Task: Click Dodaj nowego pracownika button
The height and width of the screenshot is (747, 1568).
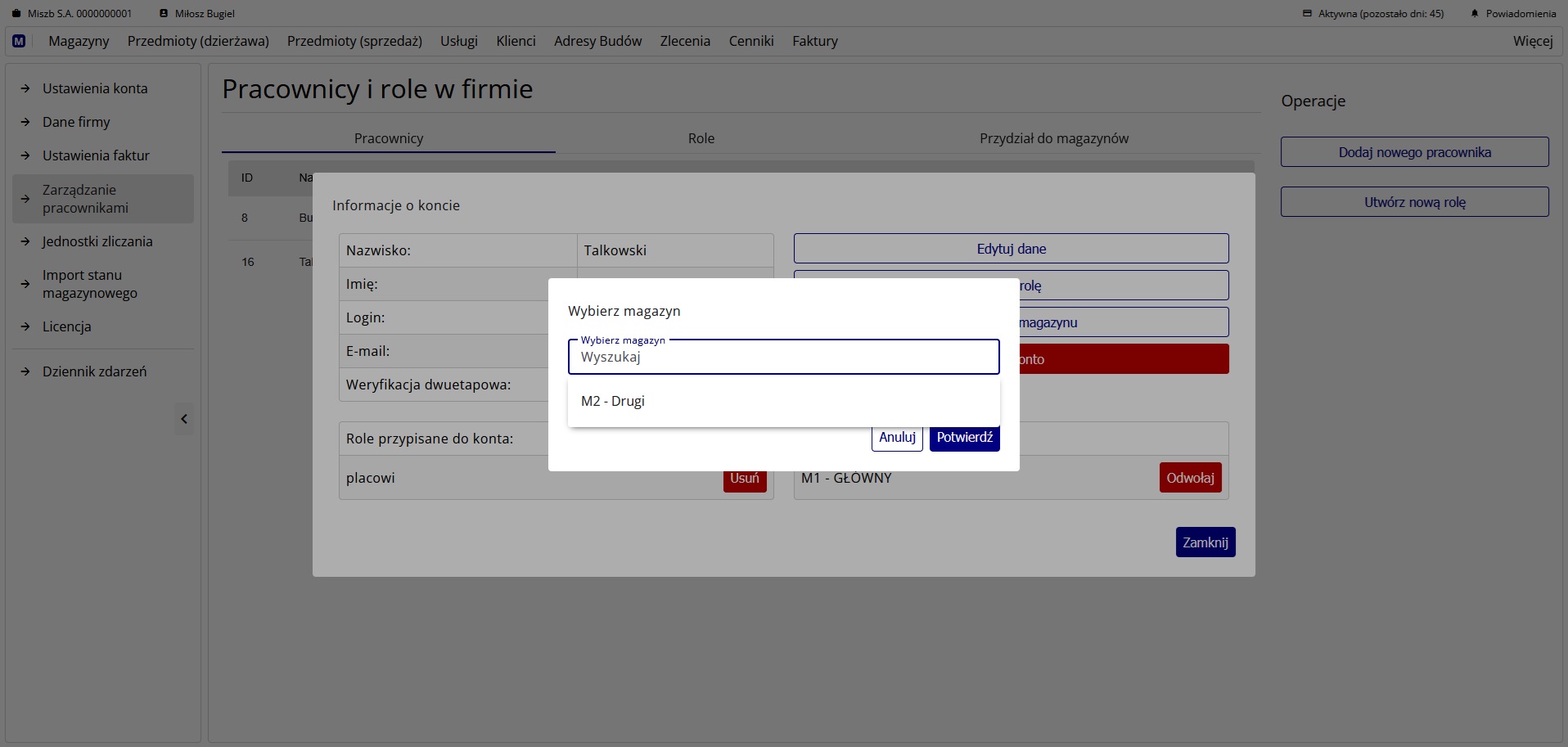Action: tap(1414, 152)
